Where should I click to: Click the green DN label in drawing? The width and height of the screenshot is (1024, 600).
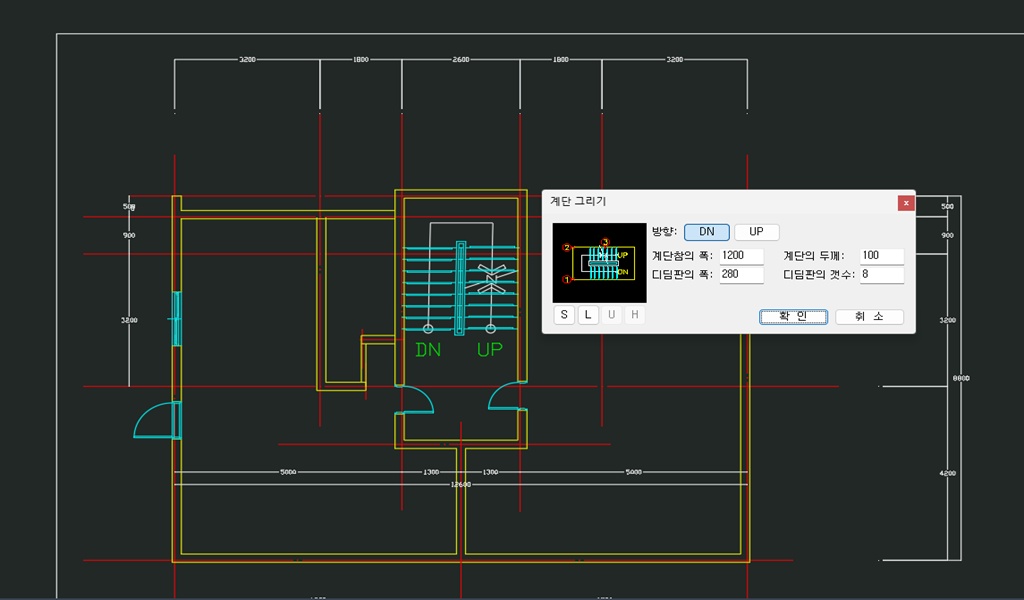(x=428, y=350)
